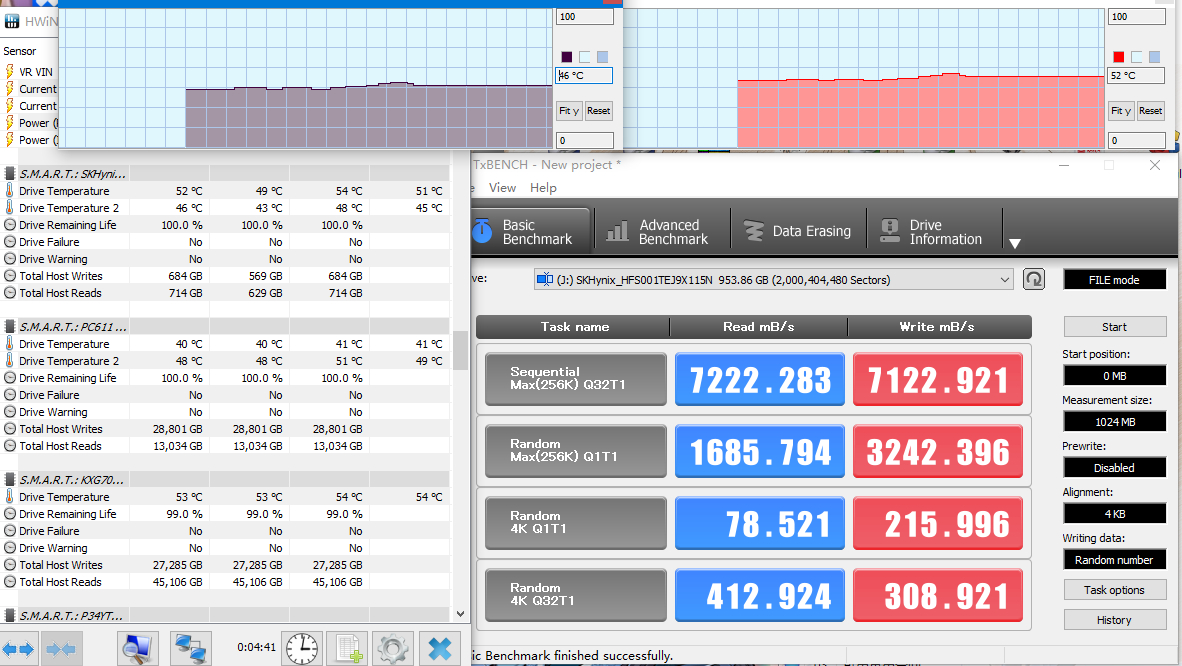Click the red graph color swatch

1119,57
